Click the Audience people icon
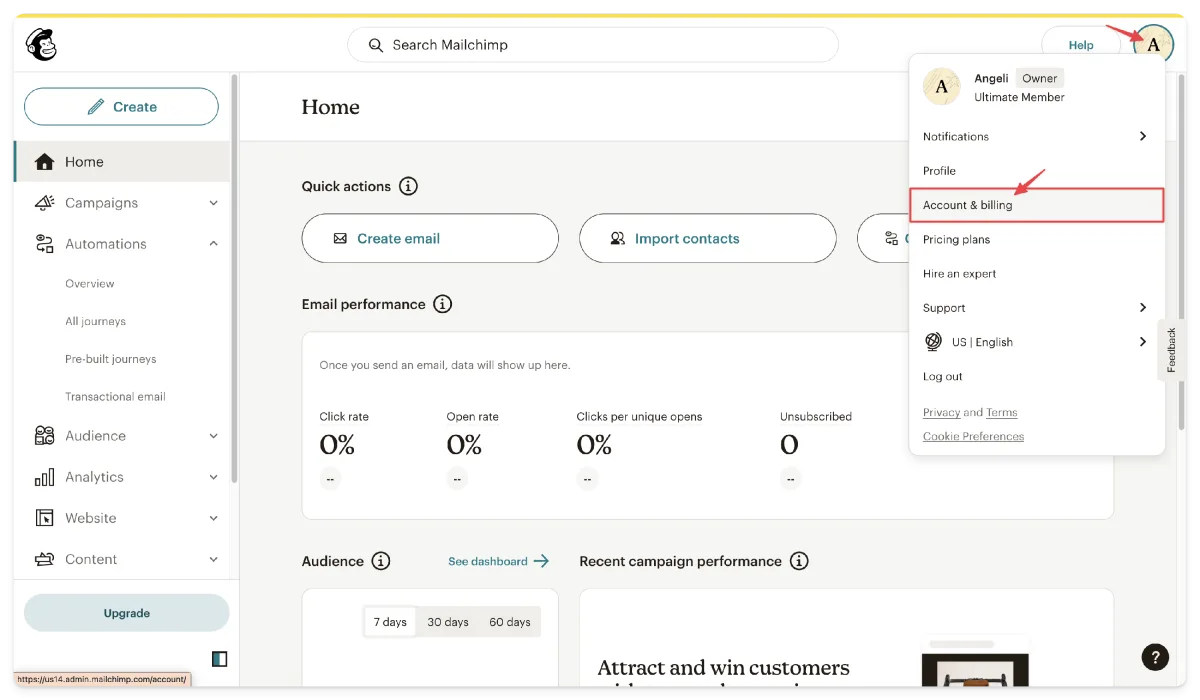Screen dimensions: 1200x700 click(44, 436)
